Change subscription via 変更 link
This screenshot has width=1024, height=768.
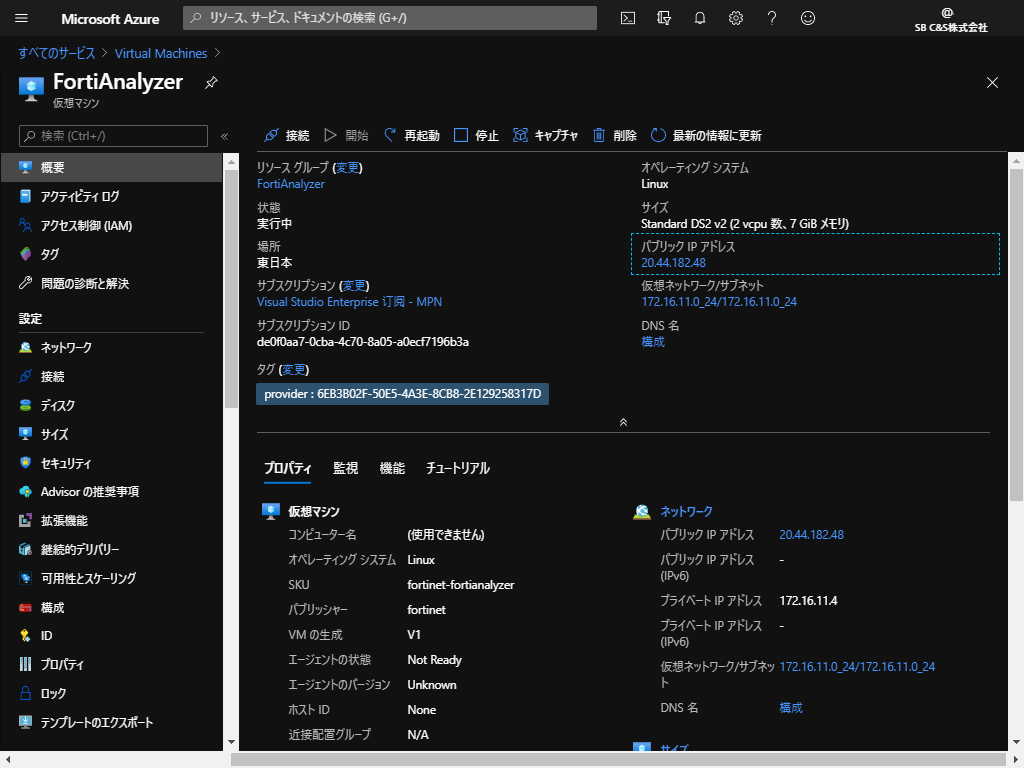click(354, 285)
